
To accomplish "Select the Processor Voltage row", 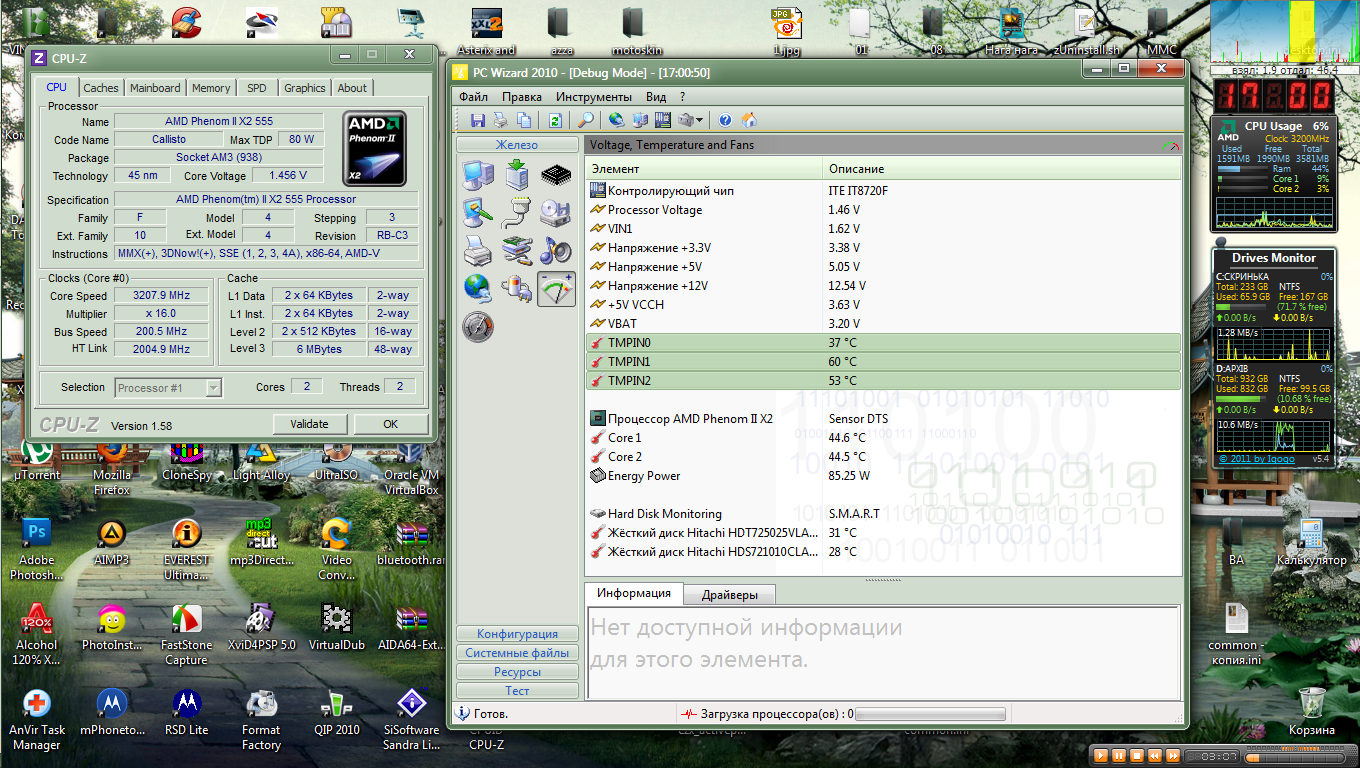I will tap(883, 210).
